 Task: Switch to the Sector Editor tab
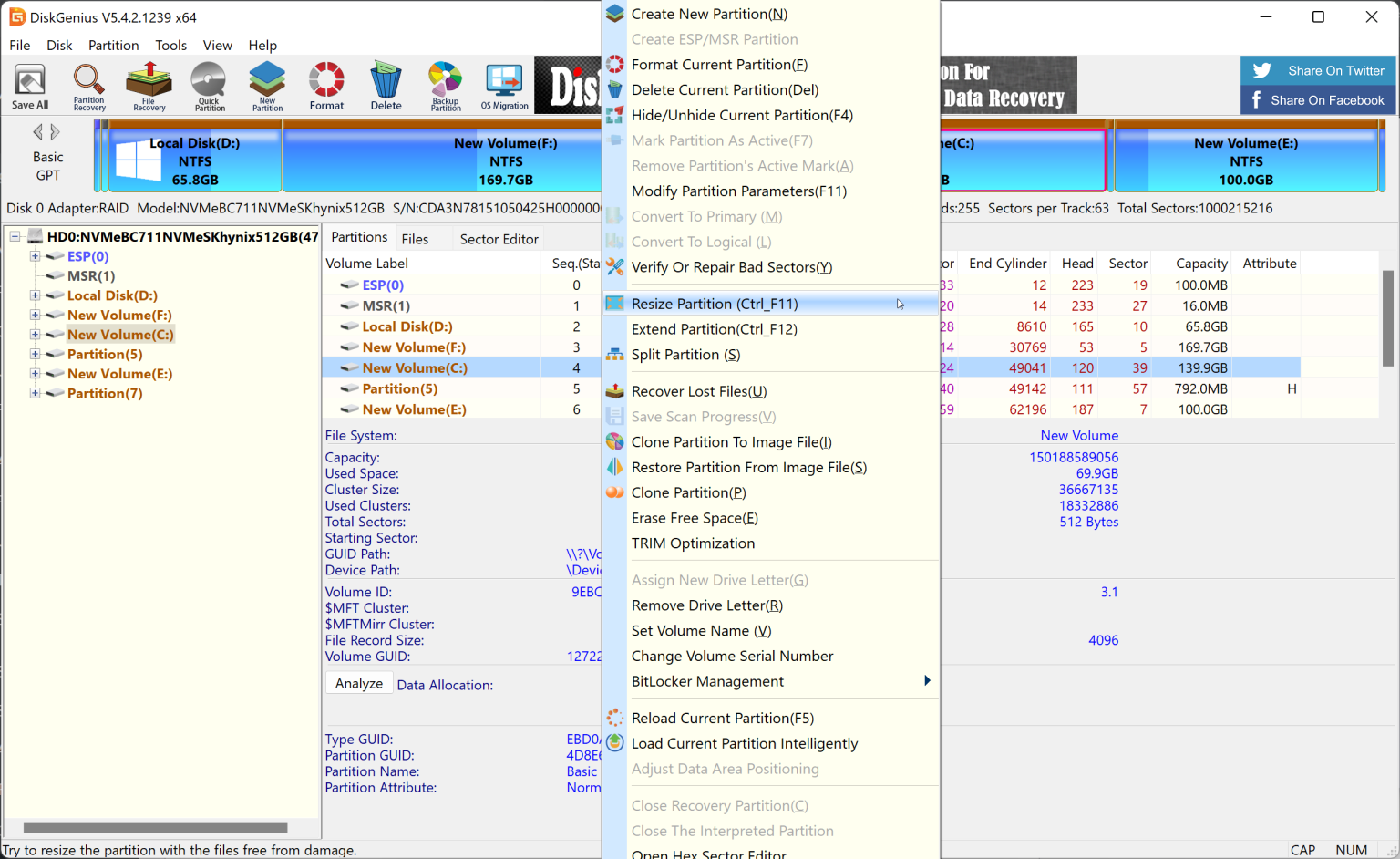pyautogui.click(x=499, y=238)
